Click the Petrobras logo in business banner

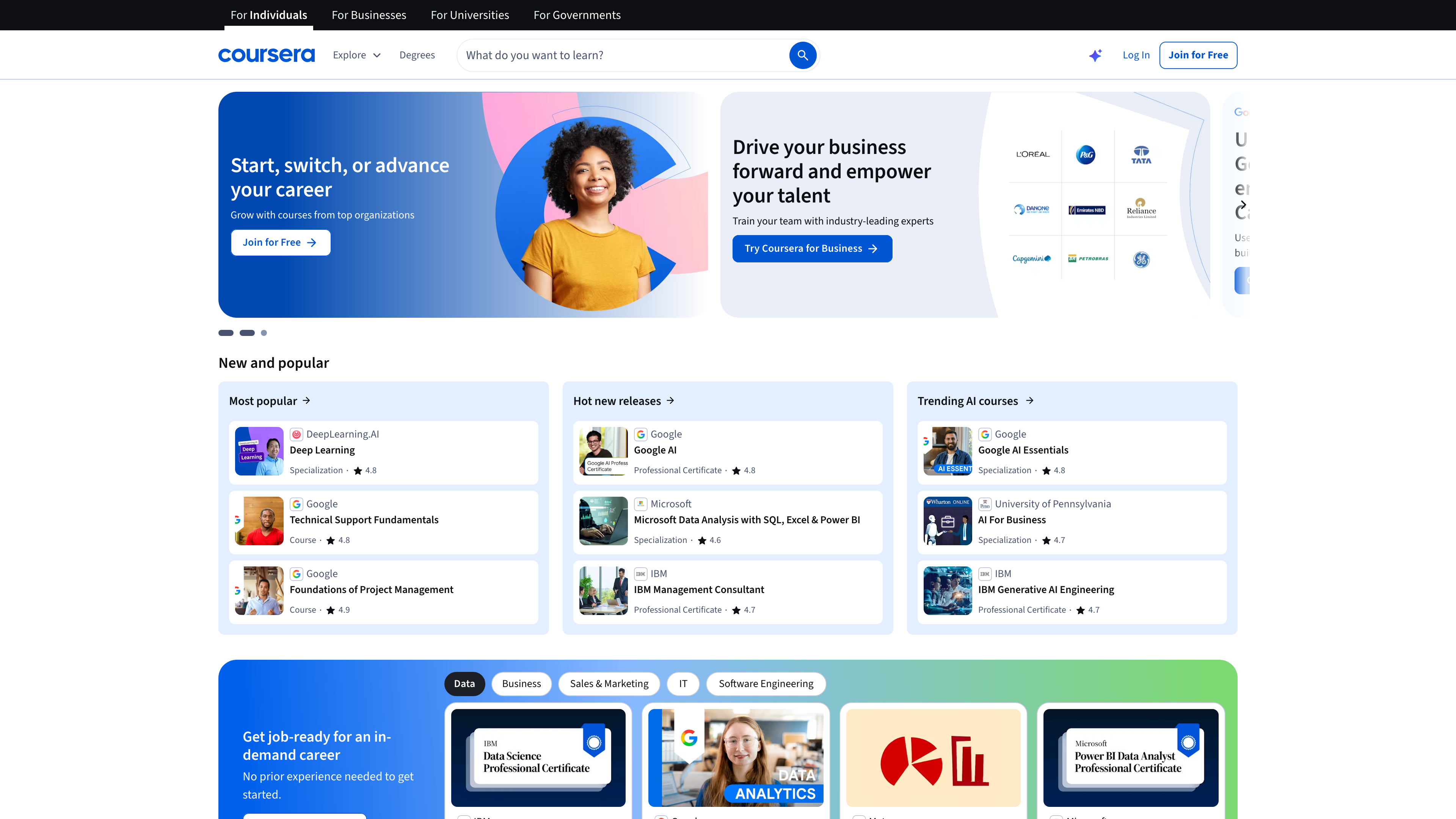click(x=1088, y=258)
